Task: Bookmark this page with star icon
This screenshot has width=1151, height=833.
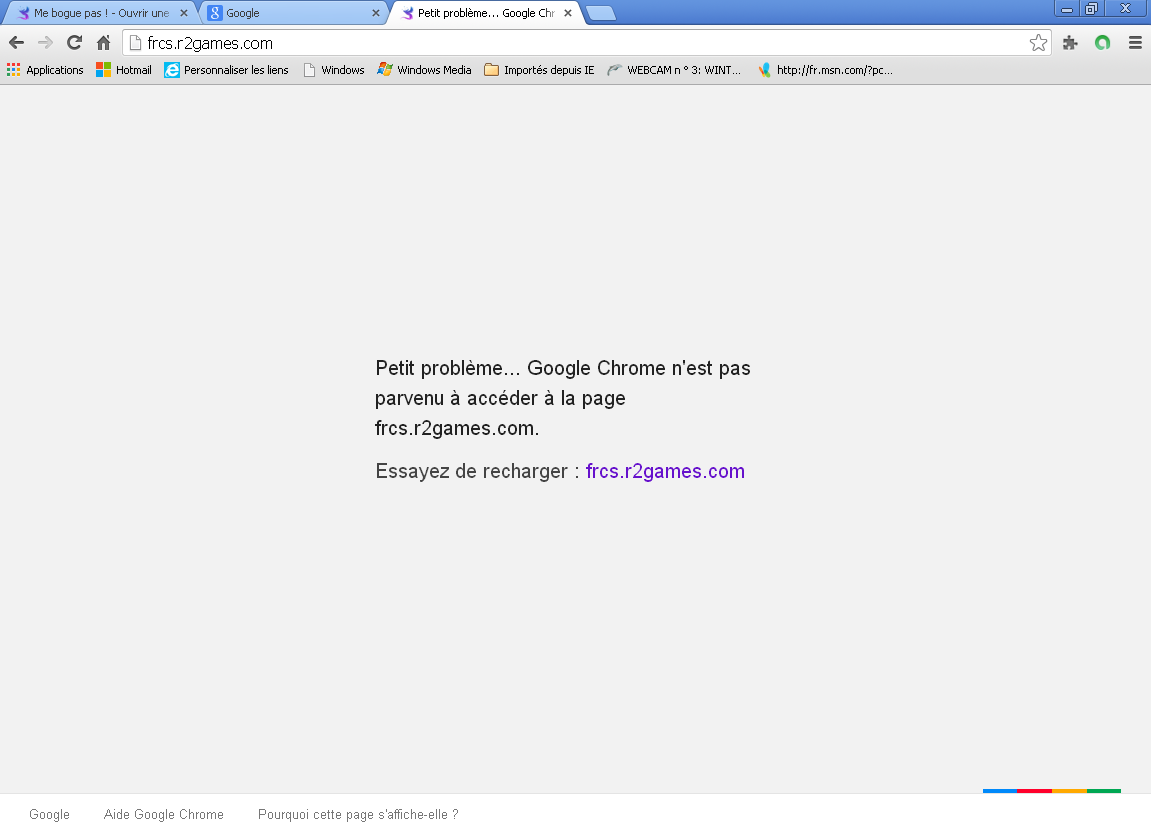Action: 1038,43
